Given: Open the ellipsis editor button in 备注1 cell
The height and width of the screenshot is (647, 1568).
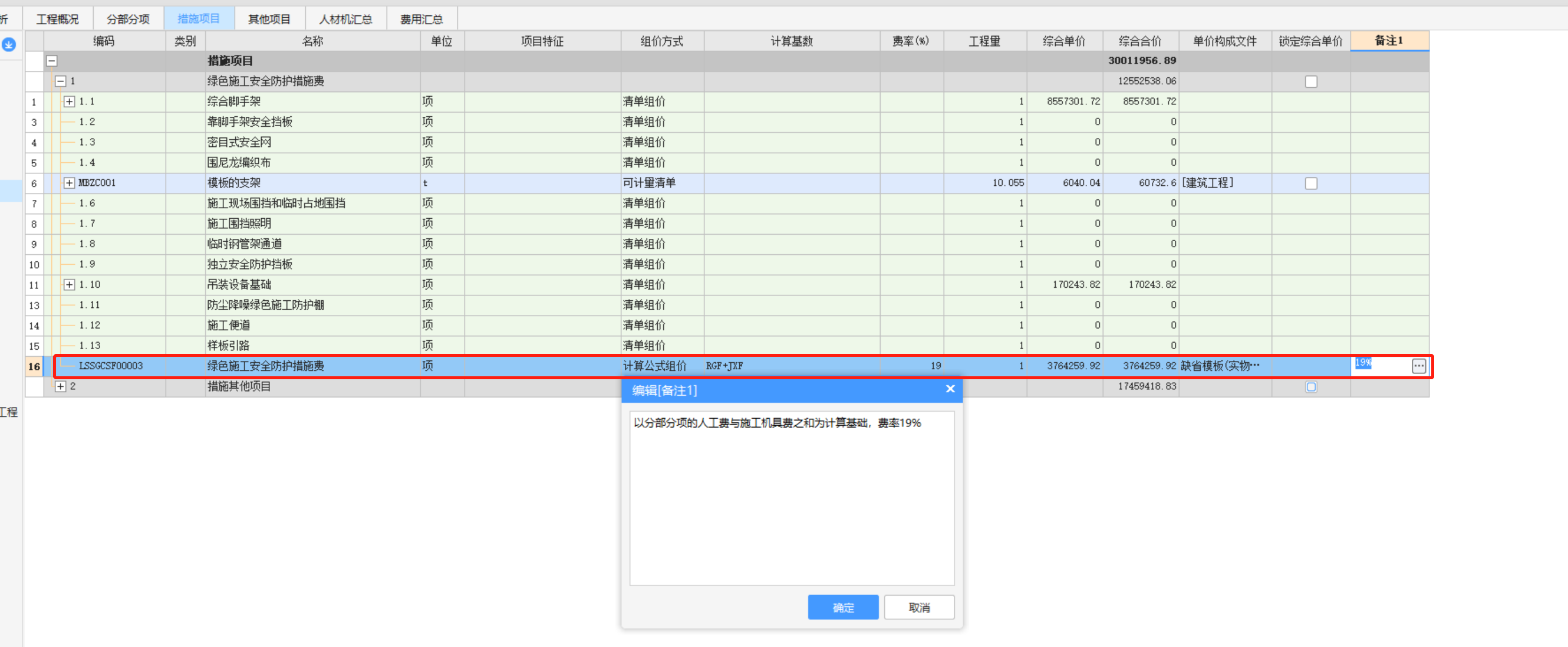Looking at the screenshot, I should pos(1418,366).
